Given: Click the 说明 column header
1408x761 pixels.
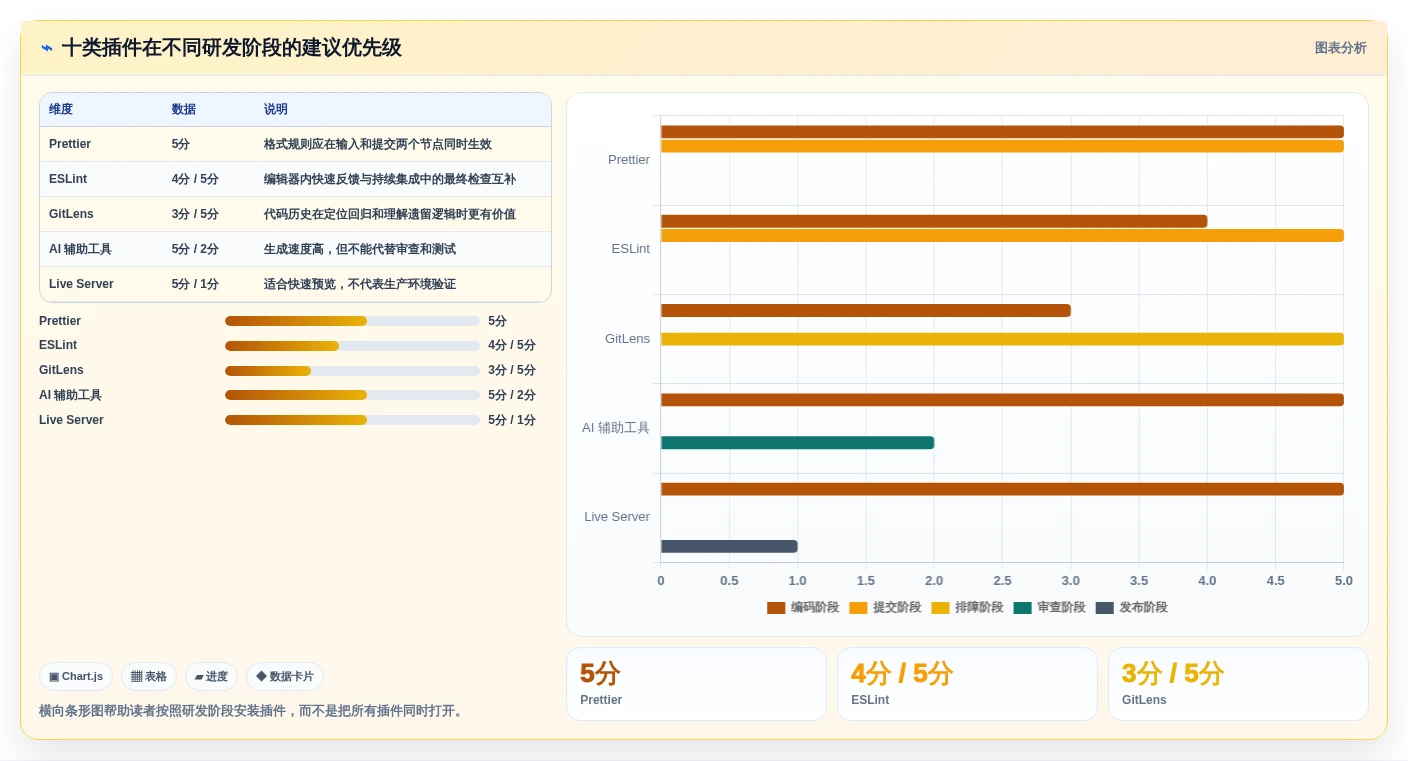Looking at the screenshot, I should (276, 110).
